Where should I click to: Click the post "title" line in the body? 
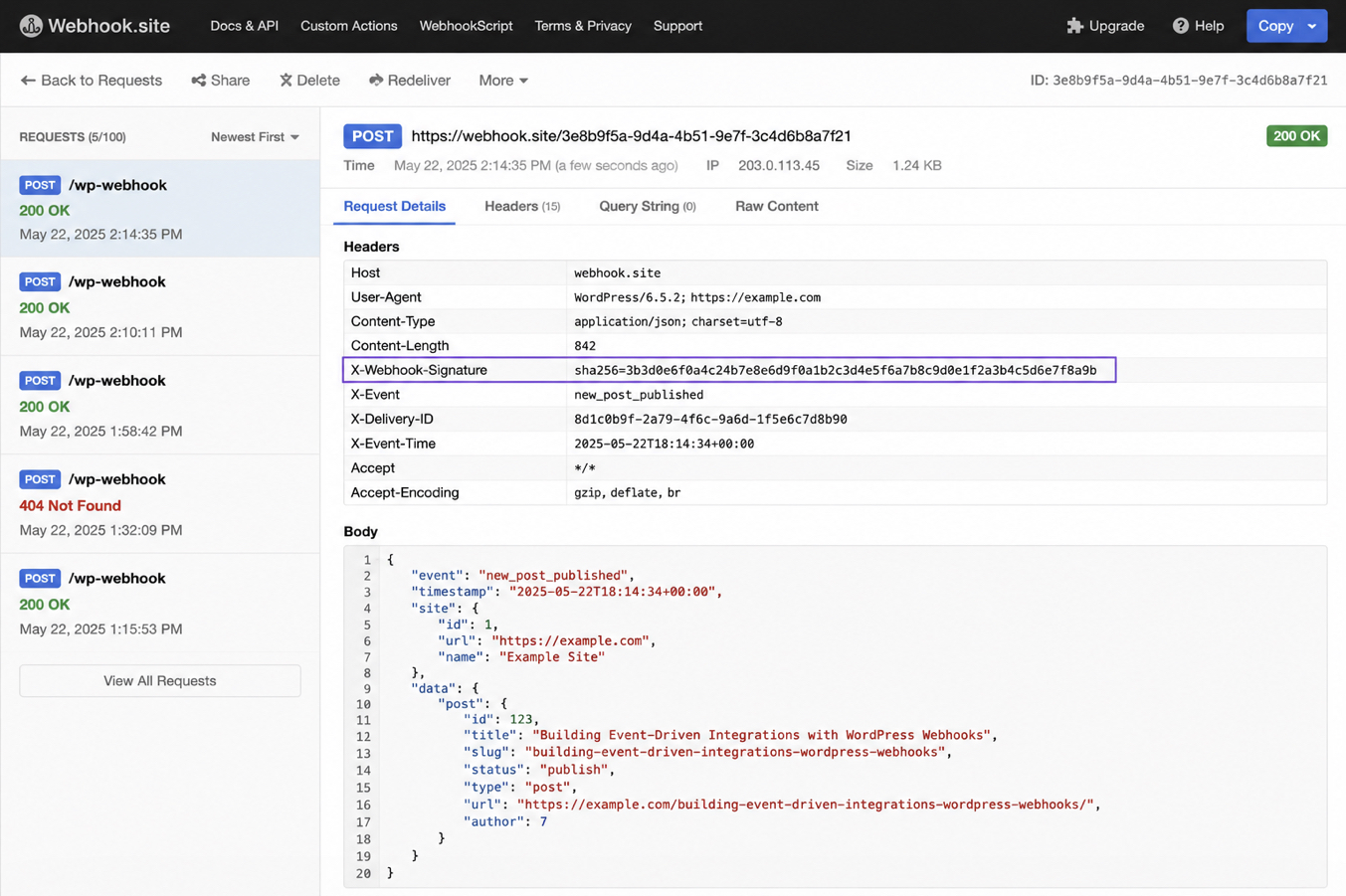(730, 735)
